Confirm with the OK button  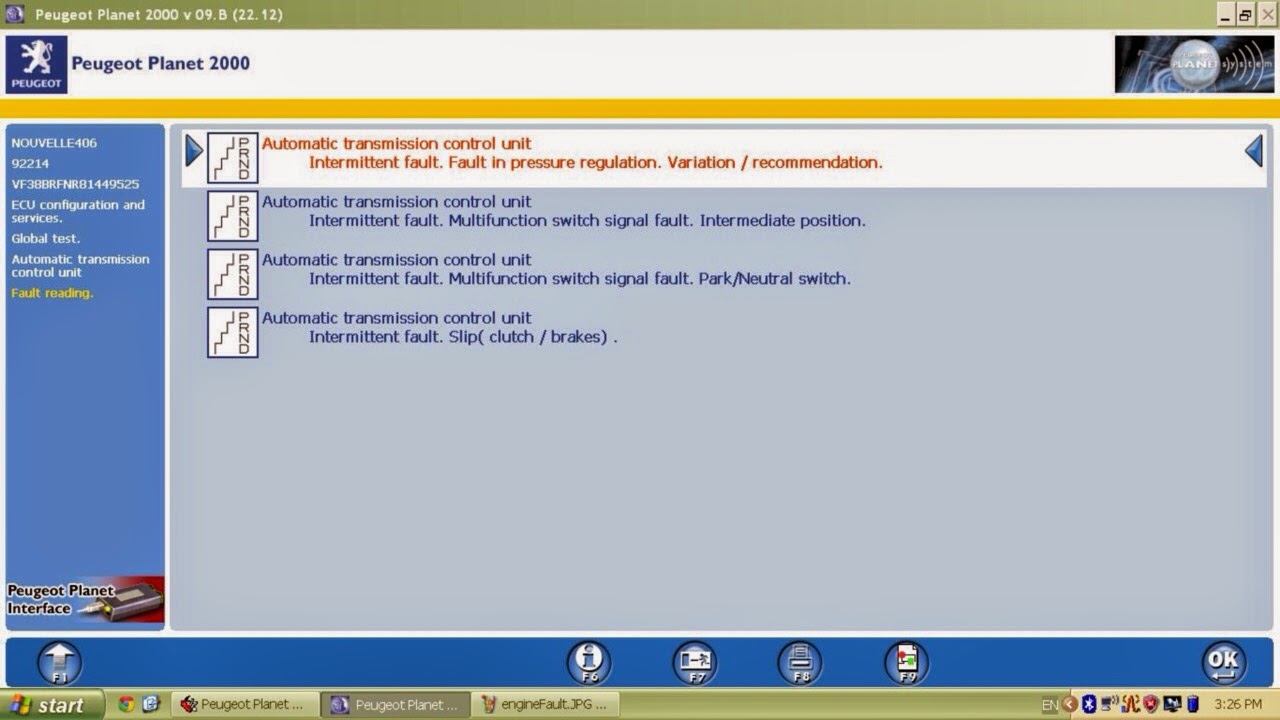[x=1224, y=662]
